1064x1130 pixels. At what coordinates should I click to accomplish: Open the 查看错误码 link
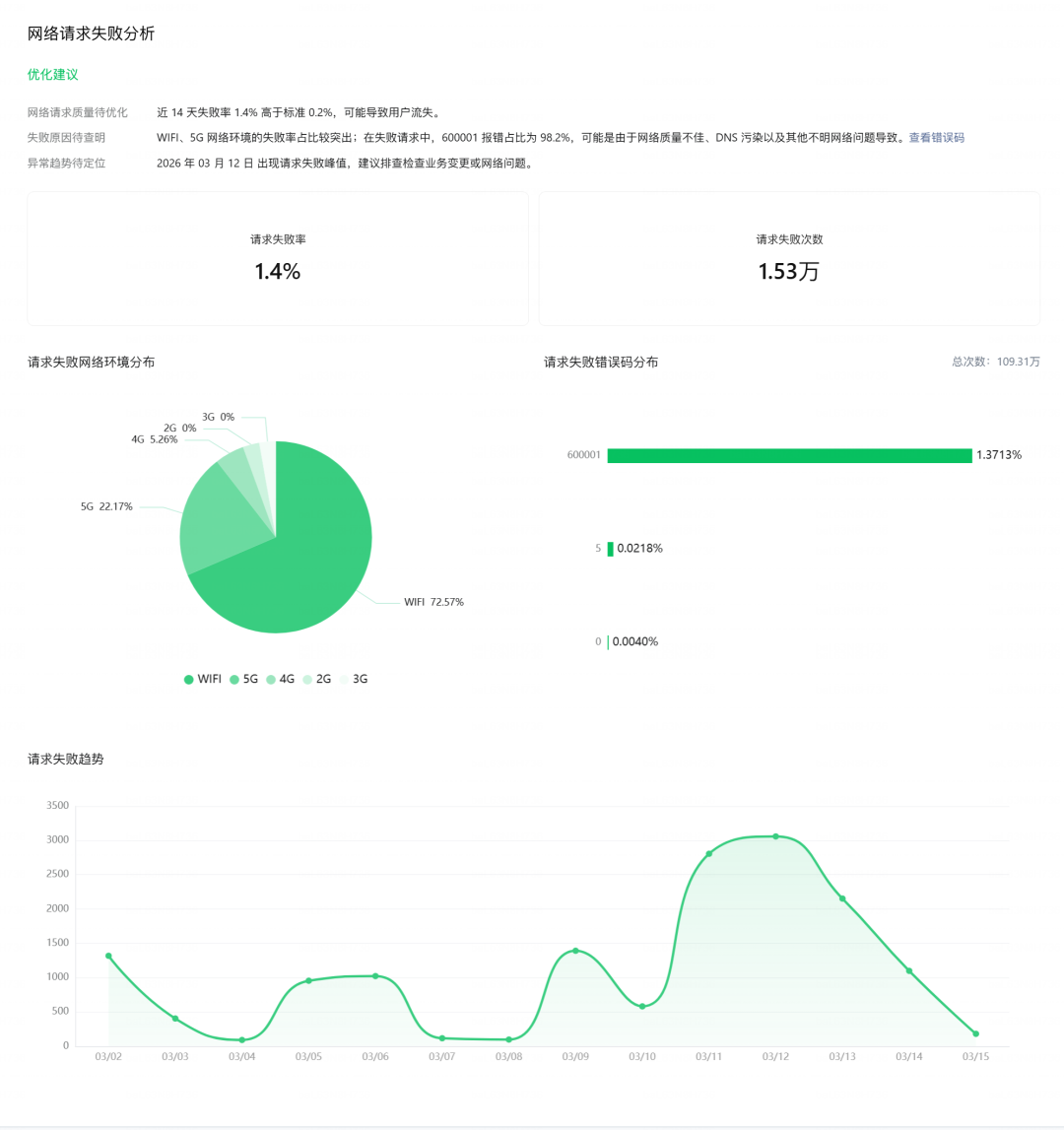point(936,138)
